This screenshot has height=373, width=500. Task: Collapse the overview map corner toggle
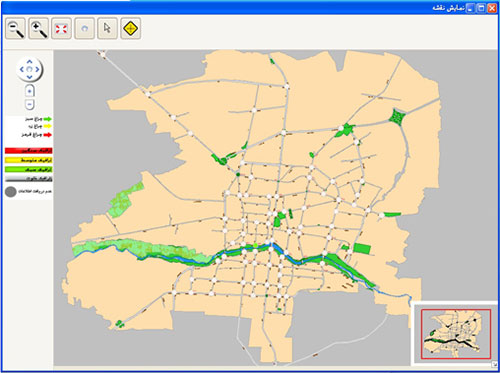[x=493, y=364]
